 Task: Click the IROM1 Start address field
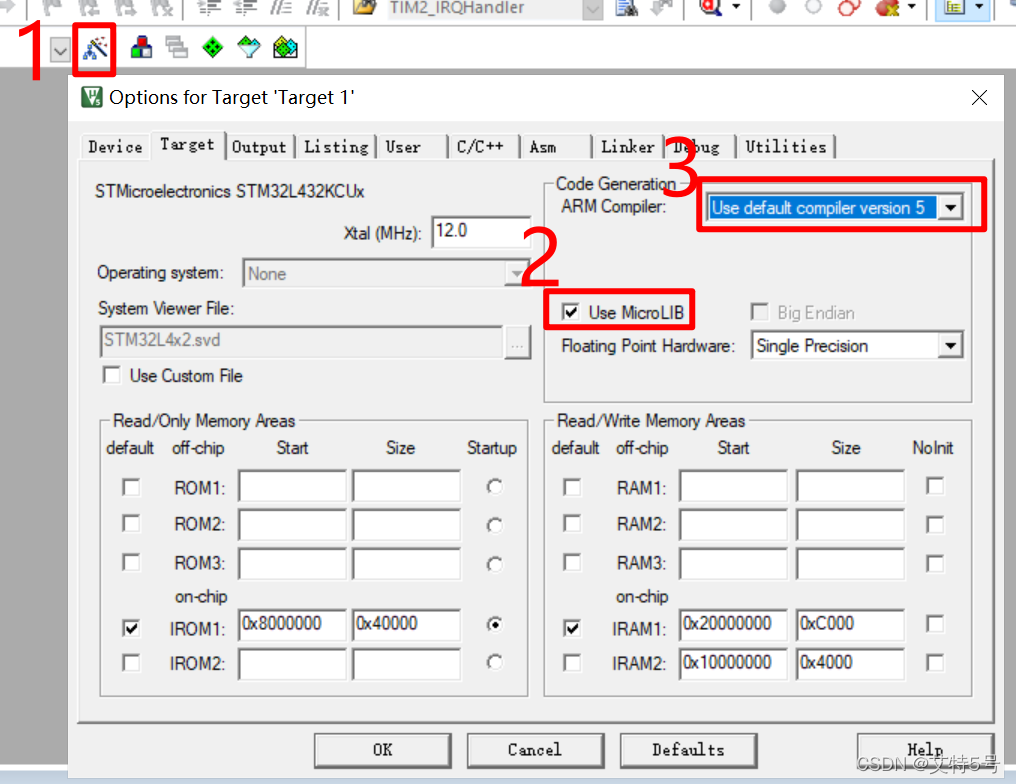point(292,625)
